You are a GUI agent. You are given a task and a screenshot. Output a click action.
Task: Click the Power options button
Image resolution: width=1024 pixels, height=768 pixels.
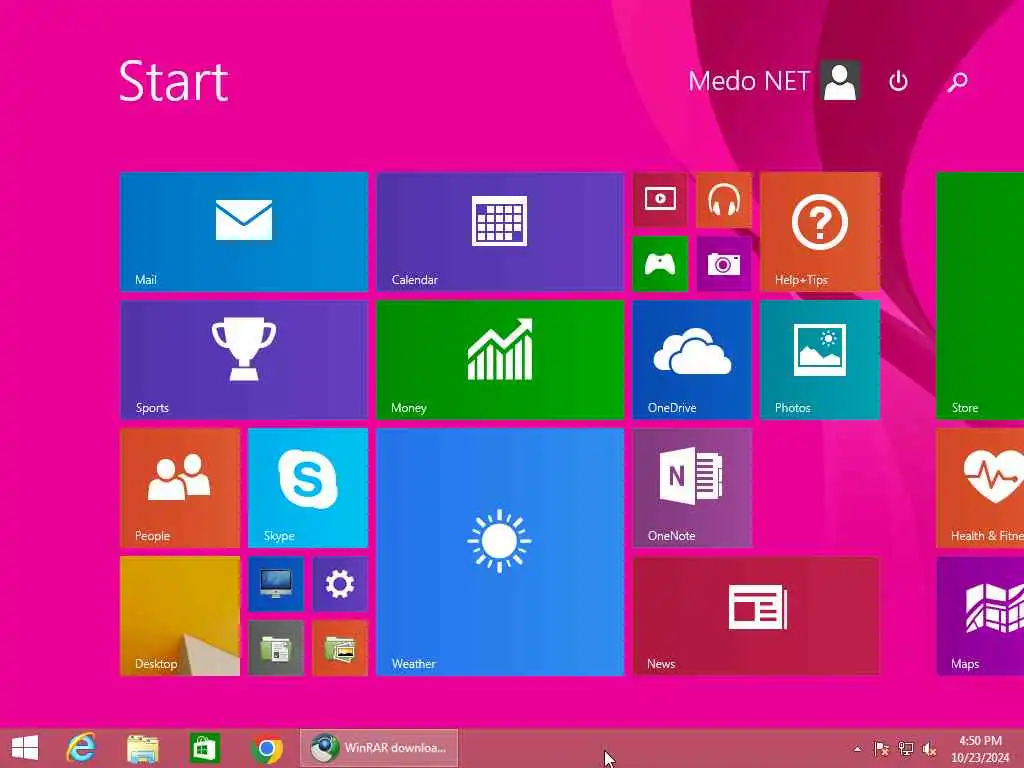899,82
